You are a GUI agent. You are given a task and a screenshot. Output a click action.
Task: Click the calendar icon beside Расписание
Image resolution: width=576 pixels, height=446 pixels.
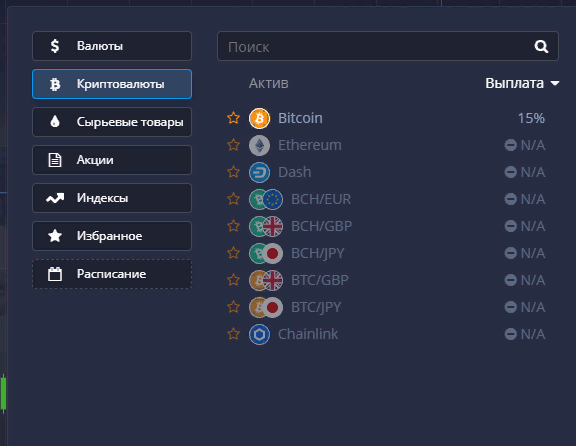click(x=55, y=274)
